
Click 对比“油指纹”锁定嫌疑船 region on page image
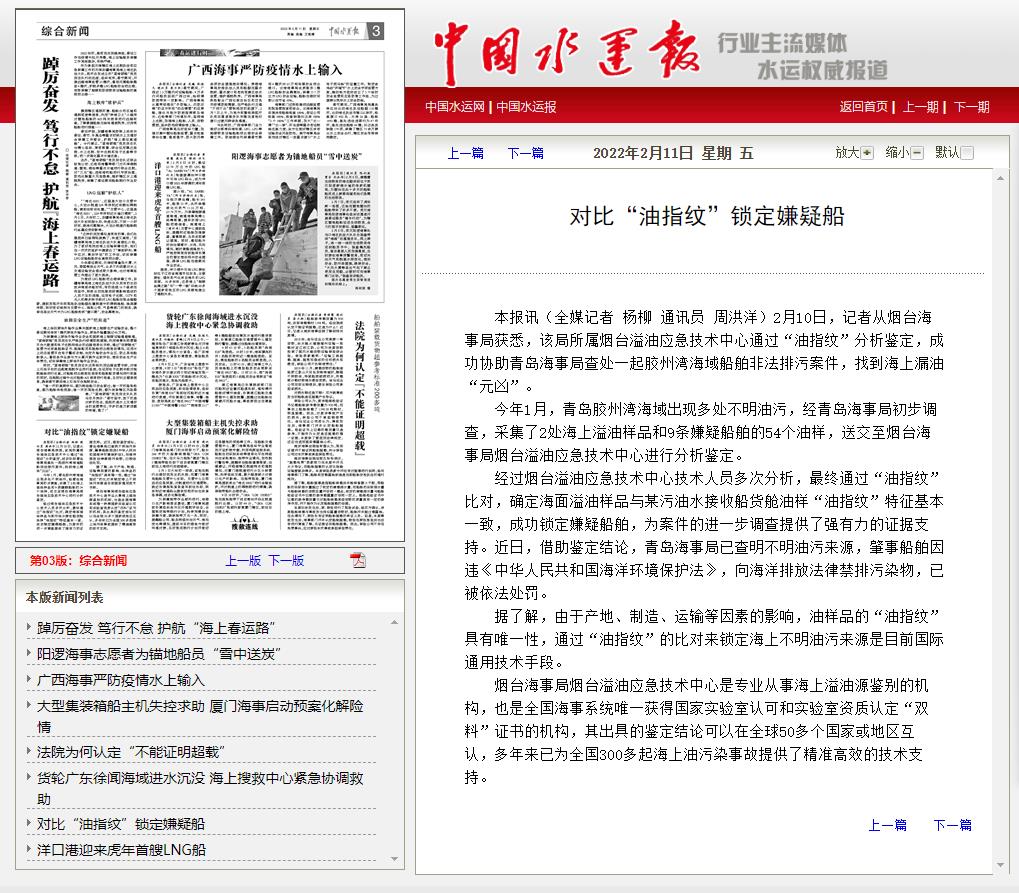pos(86,478)
